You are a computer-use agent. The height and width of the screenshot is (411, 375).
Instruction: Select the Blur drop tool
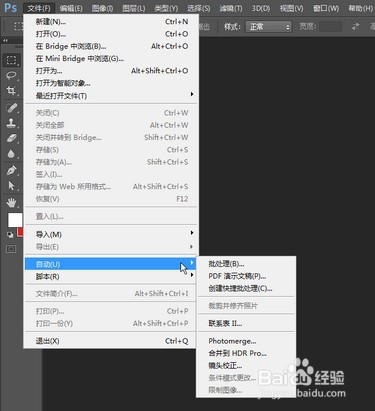pos(11,154)
